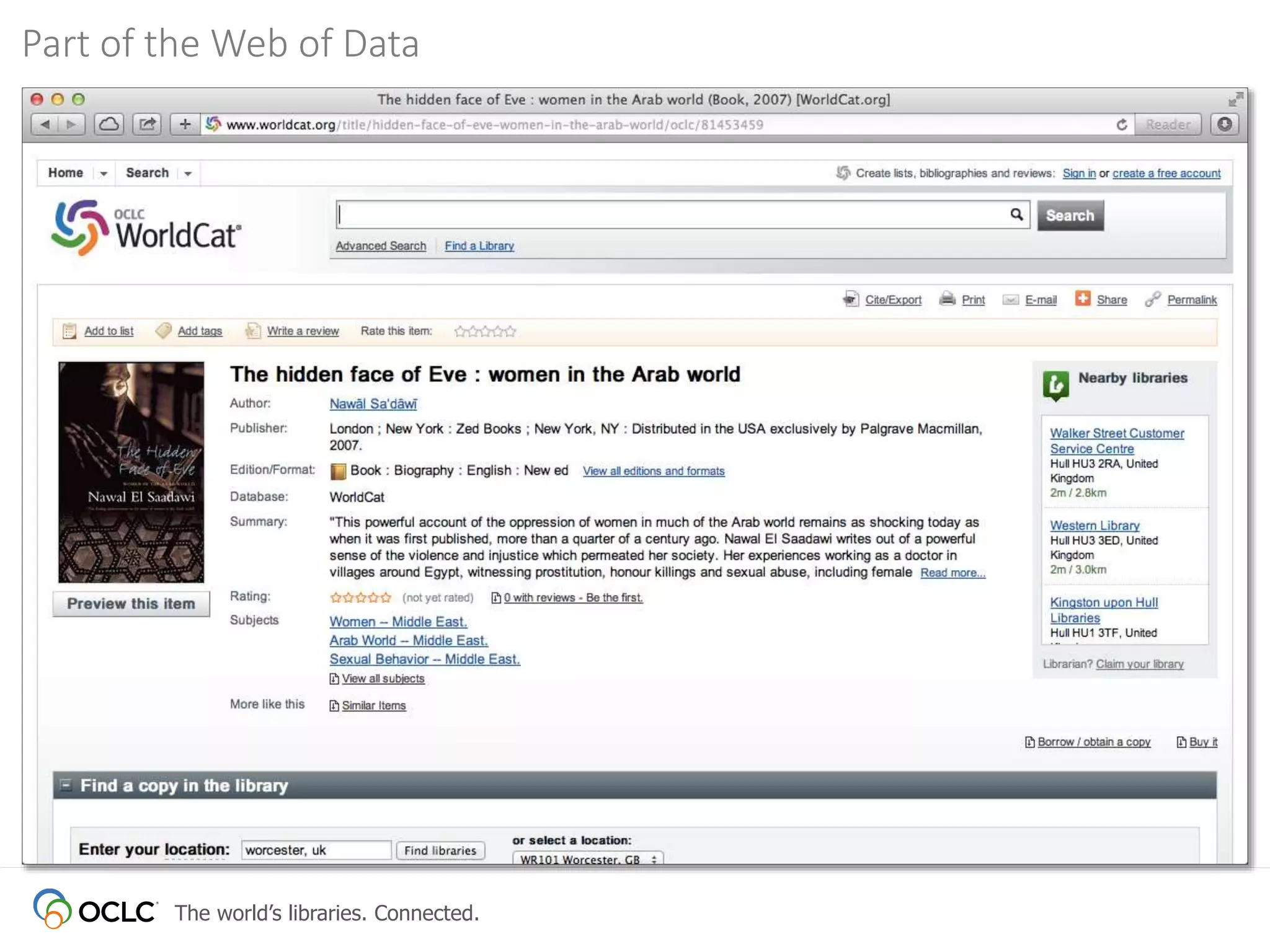The width and height of the screenshot is (1270, 952).
Task: Click the book format icon
Action: coord(338,471)
